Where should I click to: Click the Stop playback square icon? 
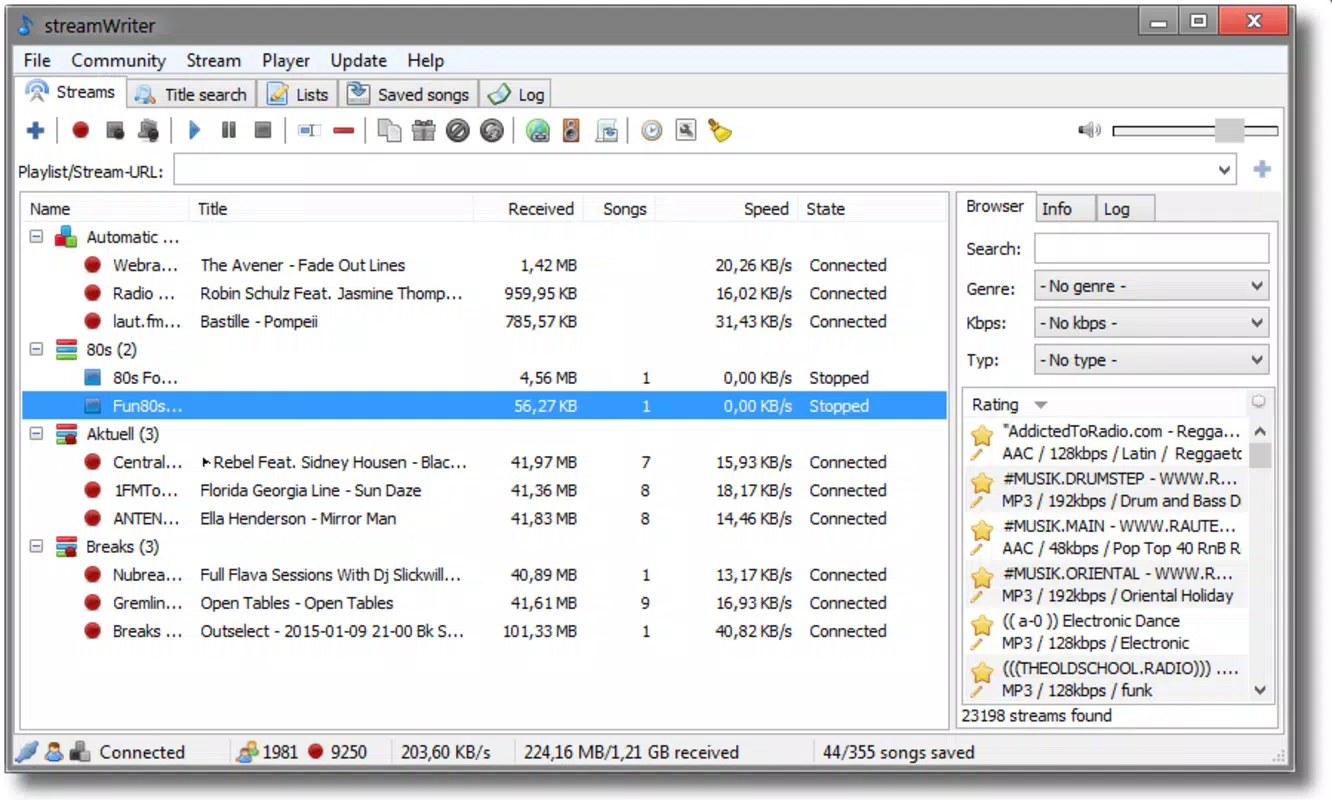[263, 130]
